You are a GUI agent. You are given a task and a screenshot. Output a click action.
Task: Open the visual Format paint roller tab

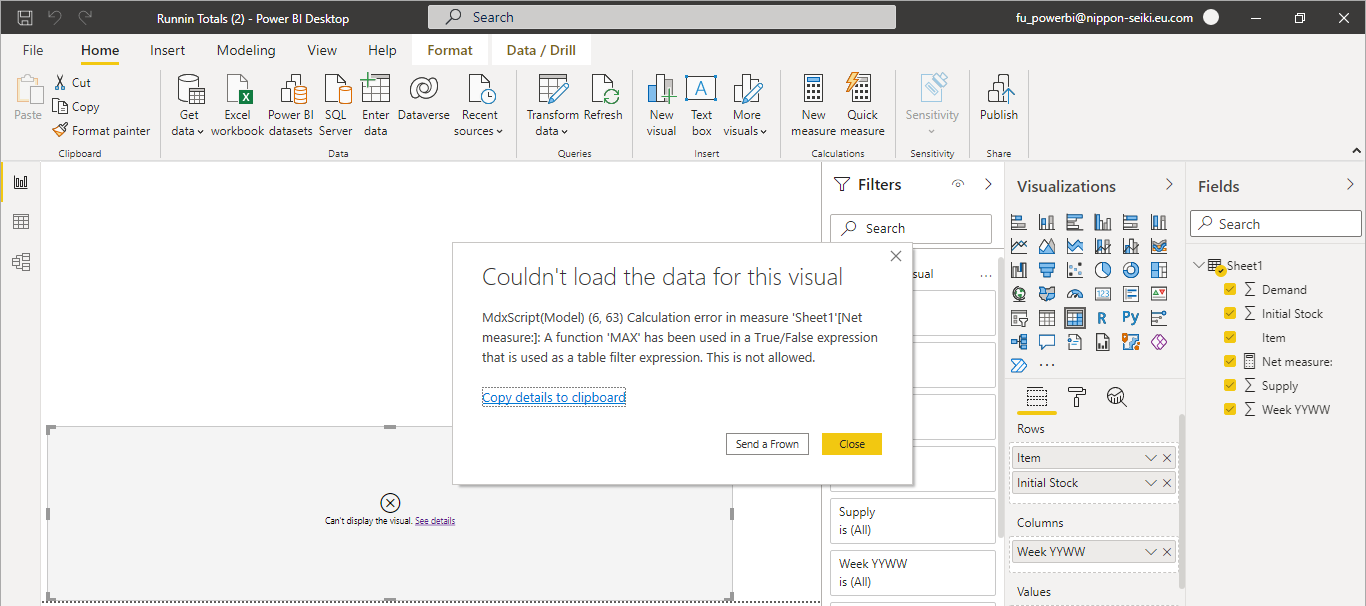coord(1077,397)
